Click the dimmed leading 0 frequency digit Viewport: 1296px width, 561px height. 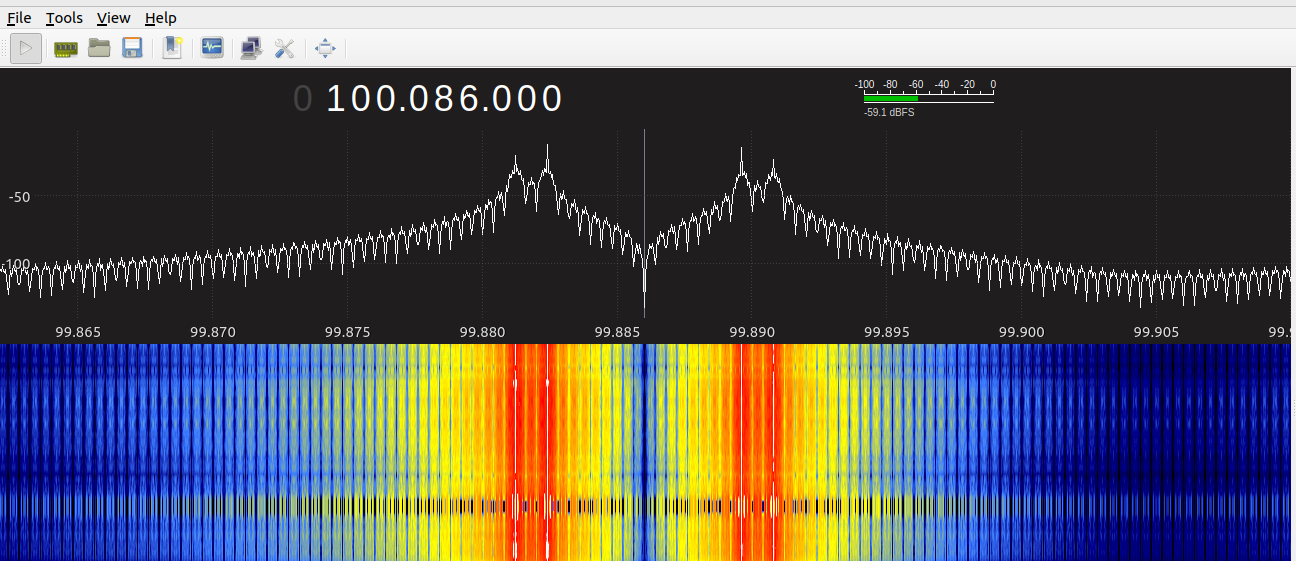coord(303,99)
